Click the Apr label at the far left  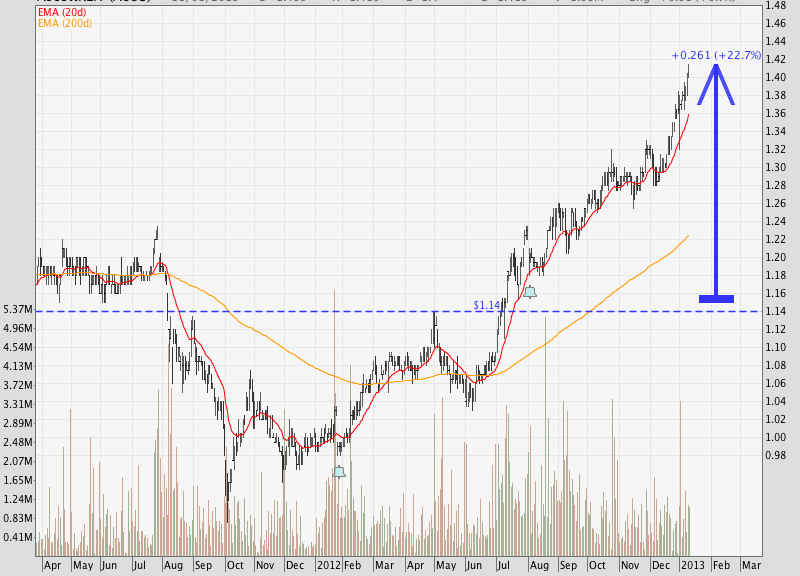click(x=52, y=565)
